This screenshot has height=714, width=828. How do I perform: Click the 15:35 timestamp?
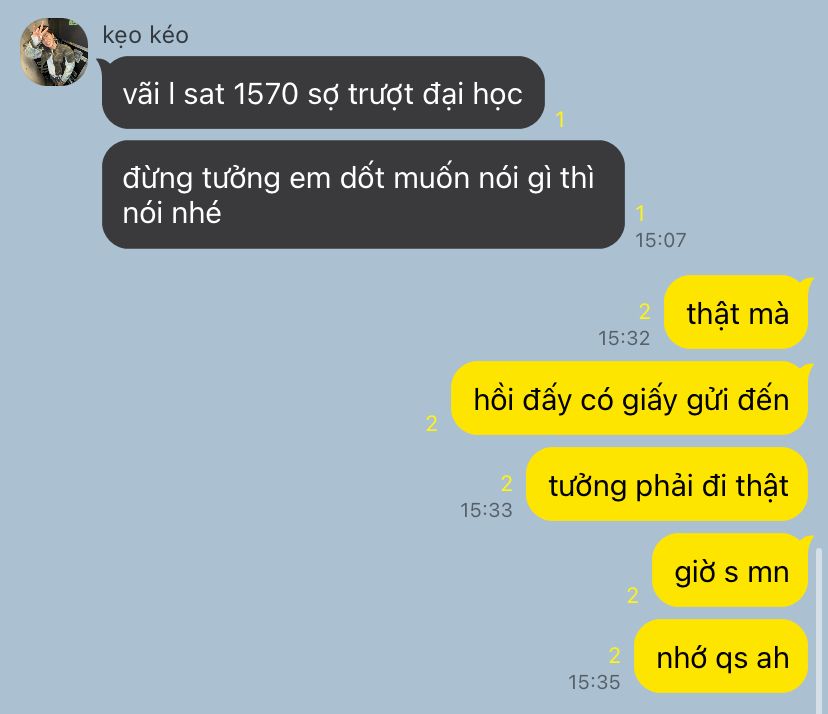tap(594, 682)
